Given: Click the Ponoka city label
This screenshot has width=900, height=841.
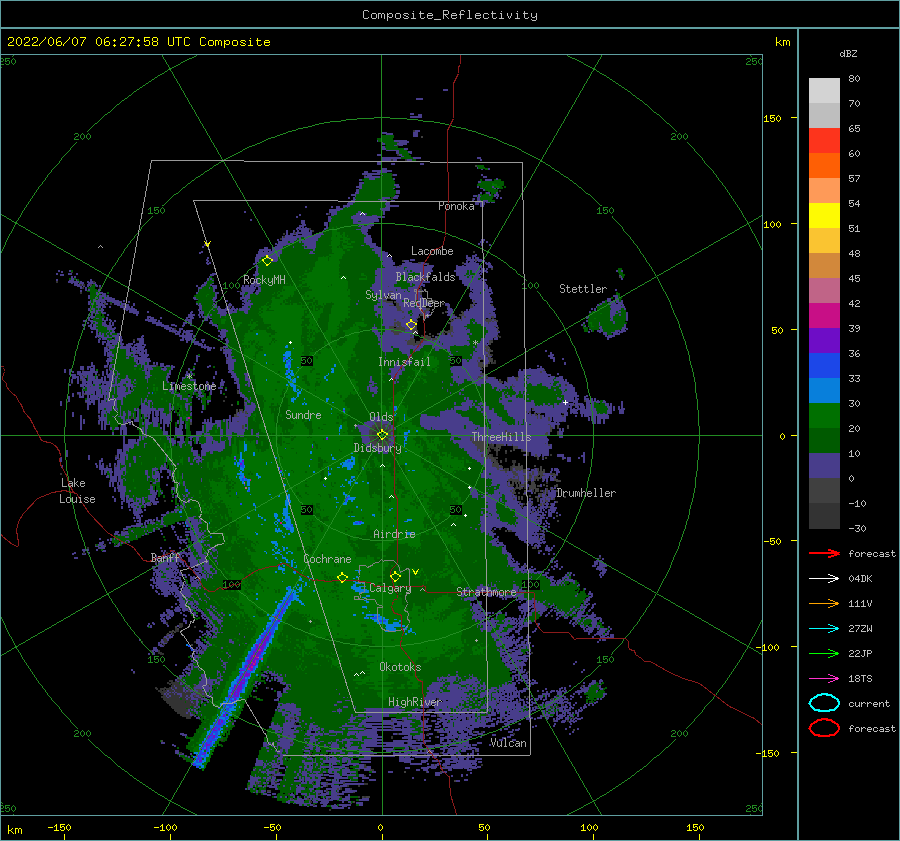Looking at the screenshot, I should pyautogui.click(x=456, y=206).
